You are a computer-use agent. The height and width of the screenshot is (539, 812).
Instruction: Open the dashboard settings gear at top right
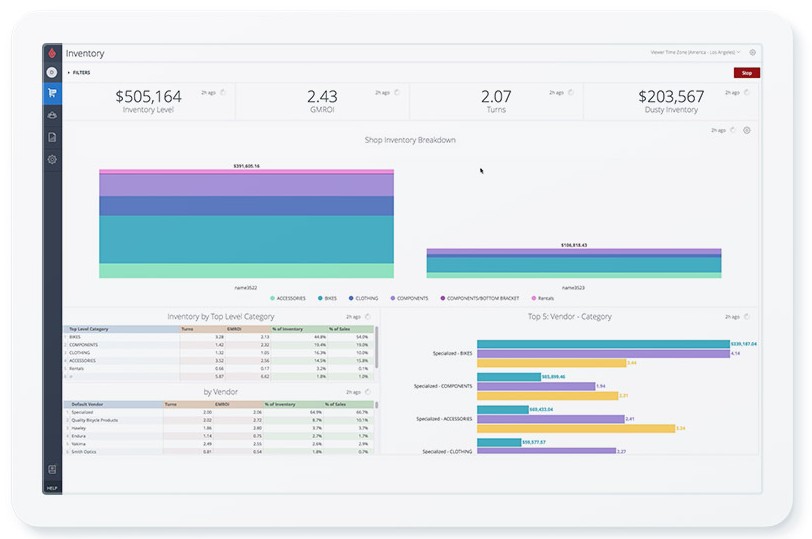tap(752, 52)
